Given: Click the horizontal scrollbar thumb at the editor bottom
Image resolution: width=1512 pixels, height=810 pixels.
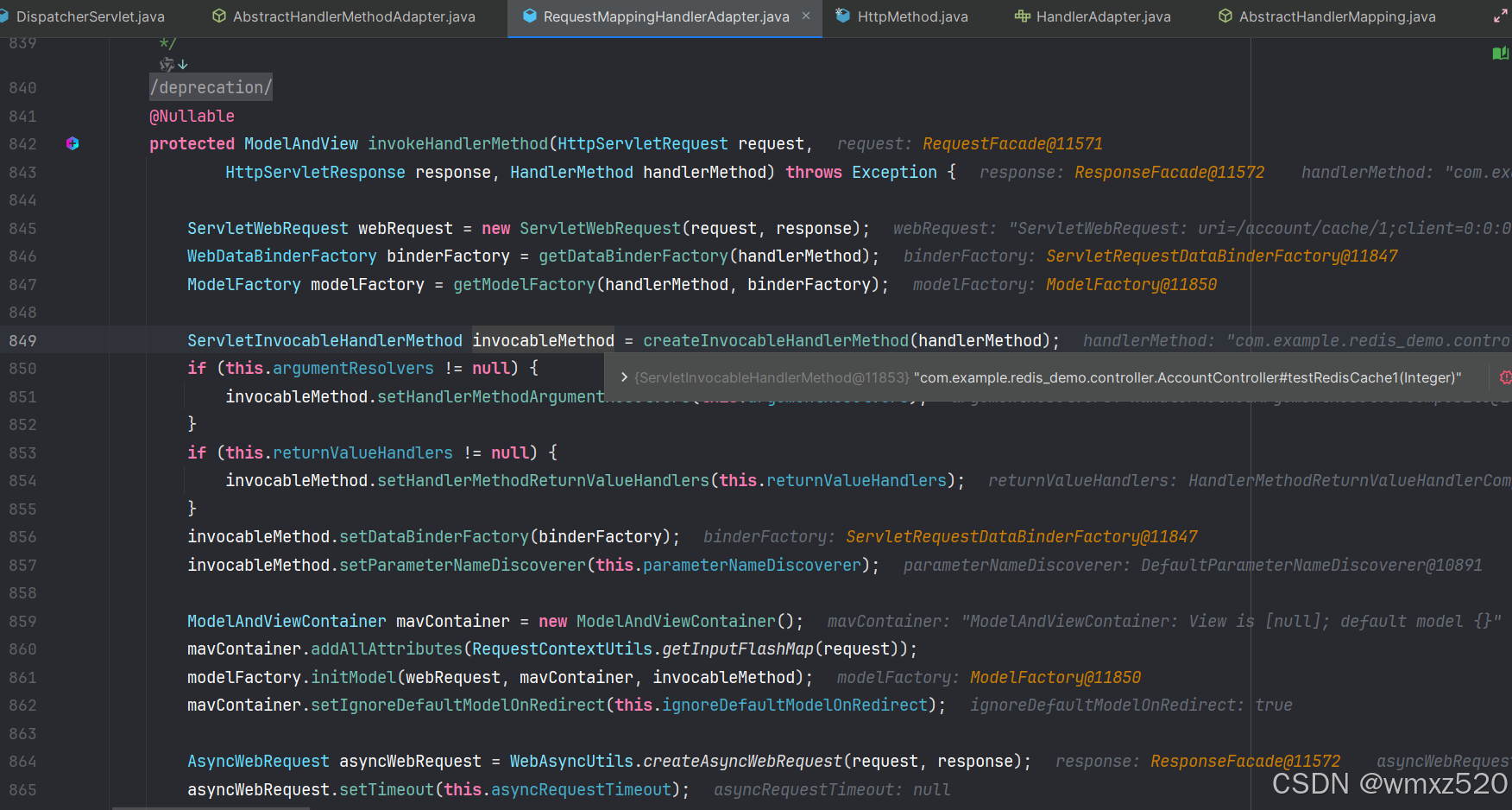Looking at the screenshot, I should pos(211,808).
